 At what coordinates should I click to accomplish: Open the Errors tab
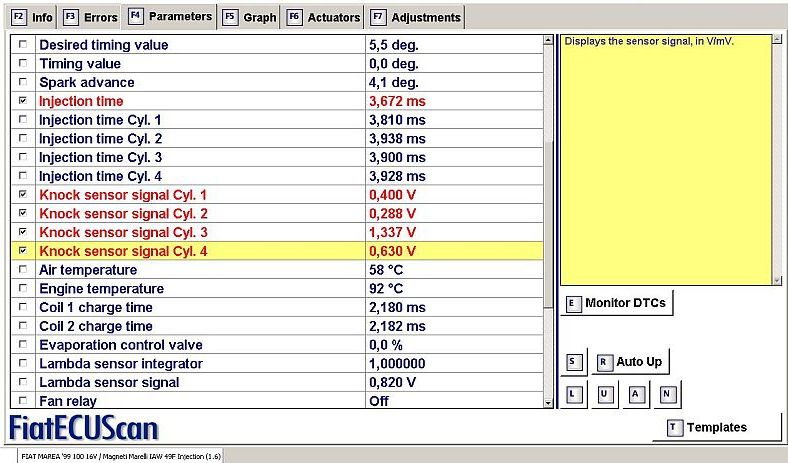click(x=90, y=17)
